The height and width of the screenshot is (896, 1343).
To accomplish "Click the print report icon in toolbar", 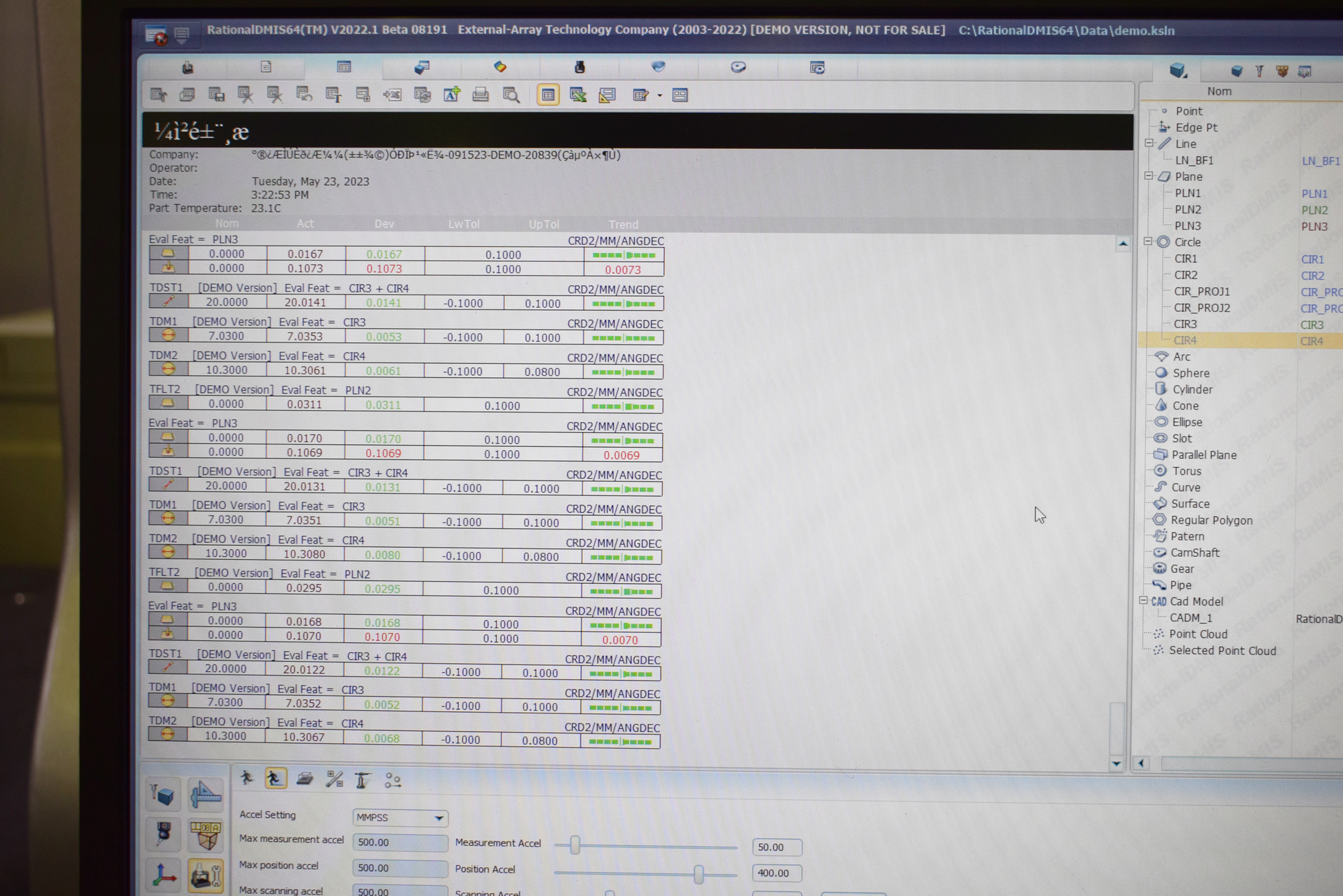I will 480,95.
